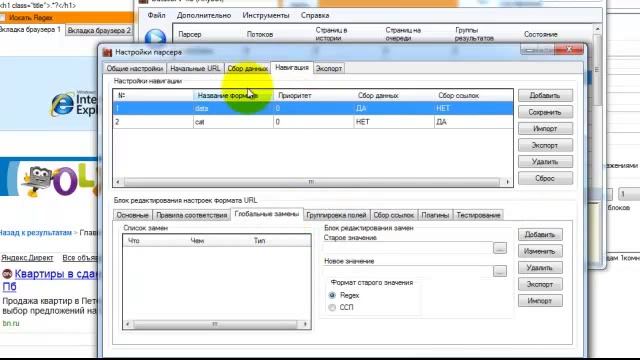Image resolution: width=640 pixels, height=360 pixels.
Task: Open Правила соответствия sub-tab
Action: (x=191, y=215)
